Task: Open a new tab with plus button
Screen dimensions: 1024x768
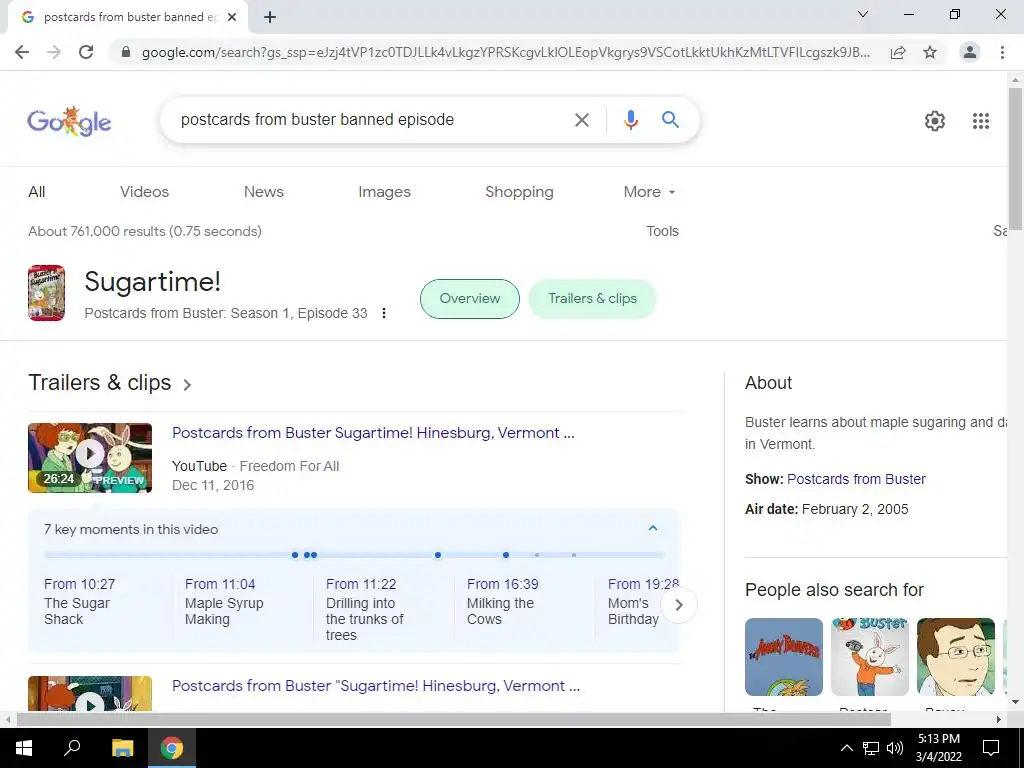Action: point(270,18)
